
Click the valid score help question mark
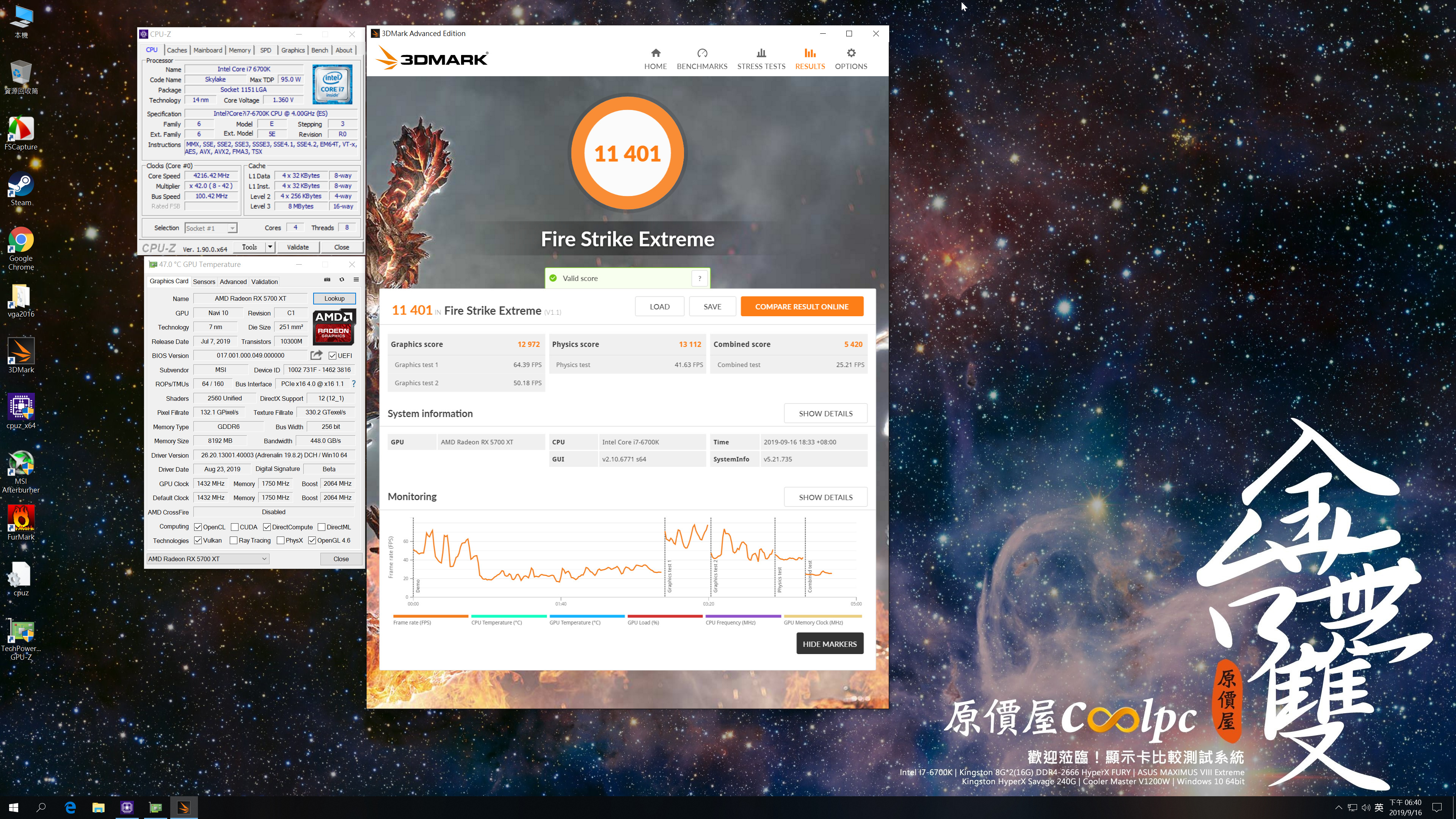click(700, 278)
